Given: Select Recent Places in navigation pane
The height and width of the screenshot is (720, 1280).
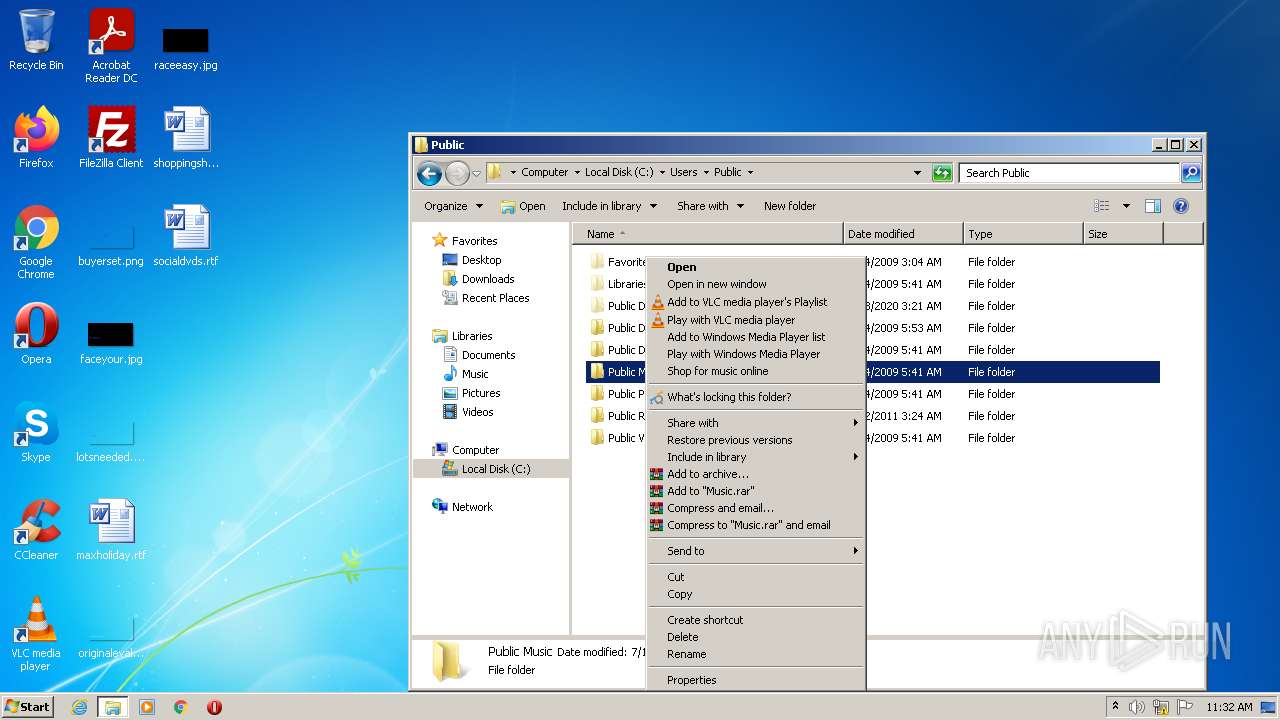Looking at the screenshot, I should tap(495, 298).
